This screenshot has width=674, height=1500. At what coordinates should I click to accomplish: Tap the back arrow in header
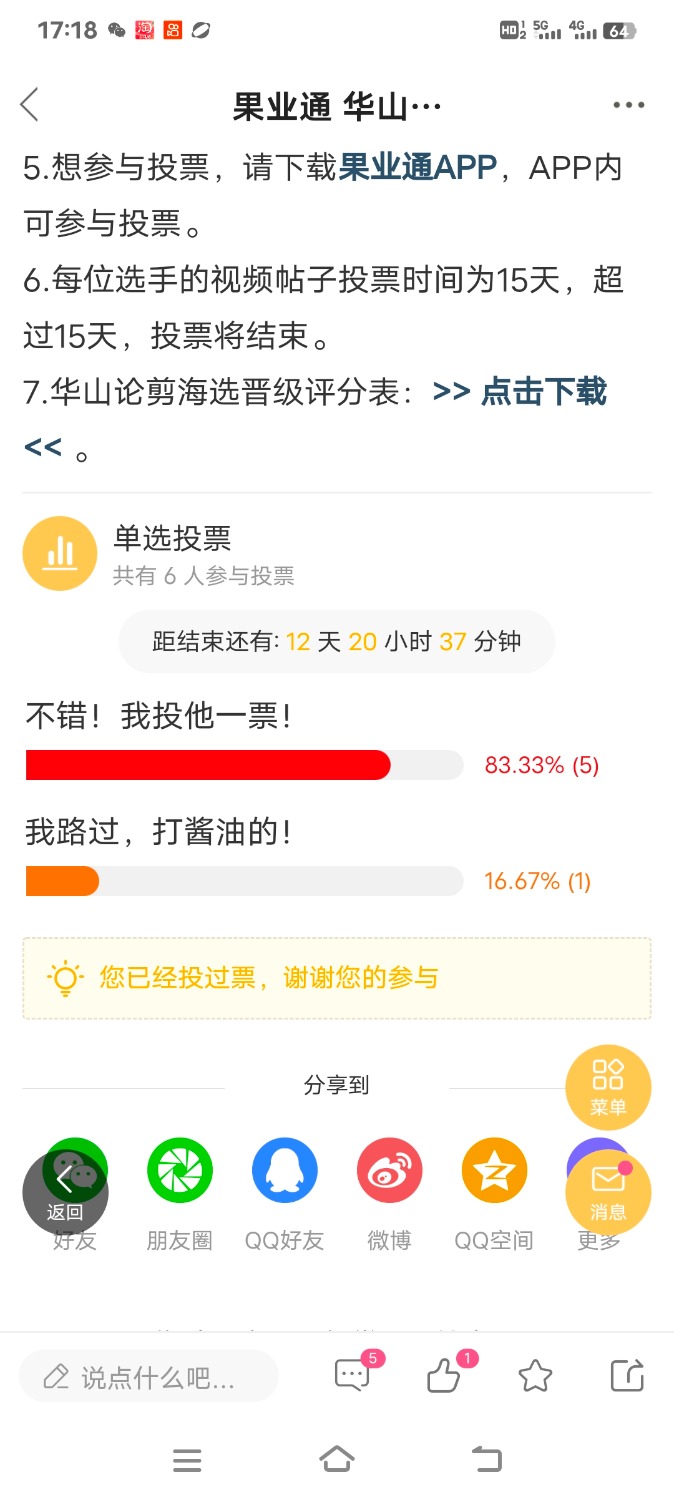click(29, 104)
